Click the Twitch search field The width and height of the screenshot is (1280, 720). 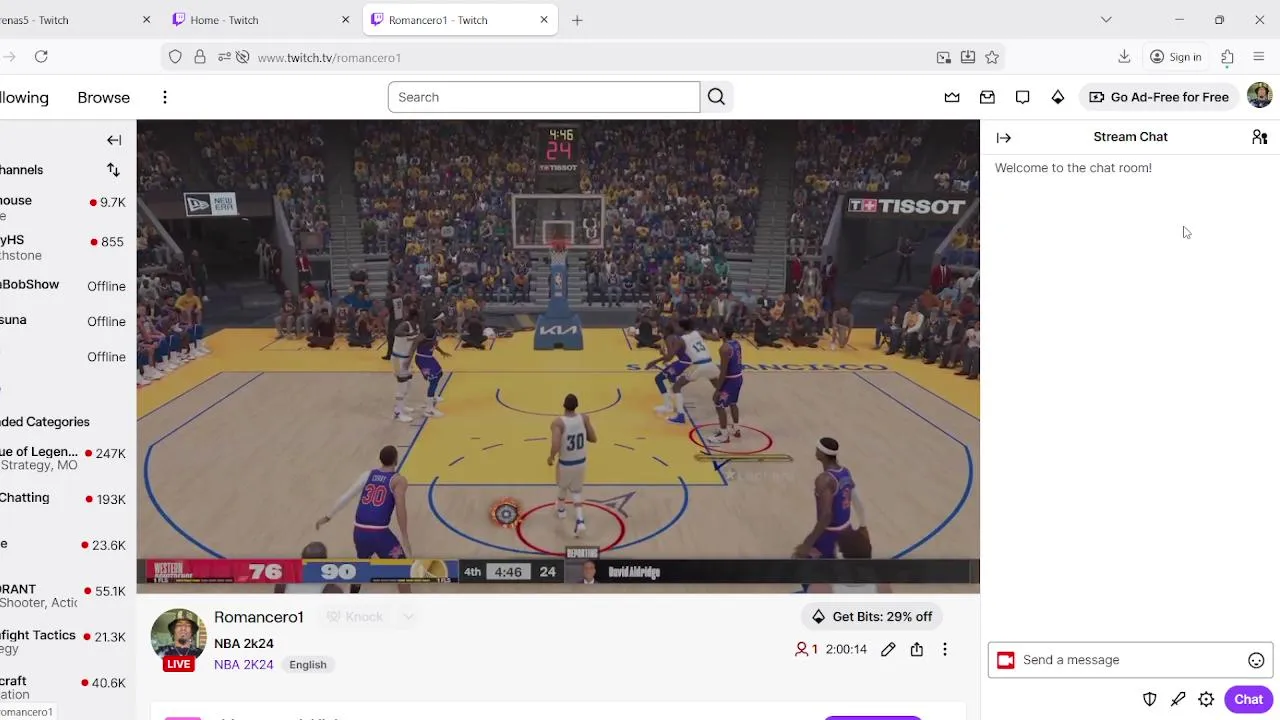544,97
